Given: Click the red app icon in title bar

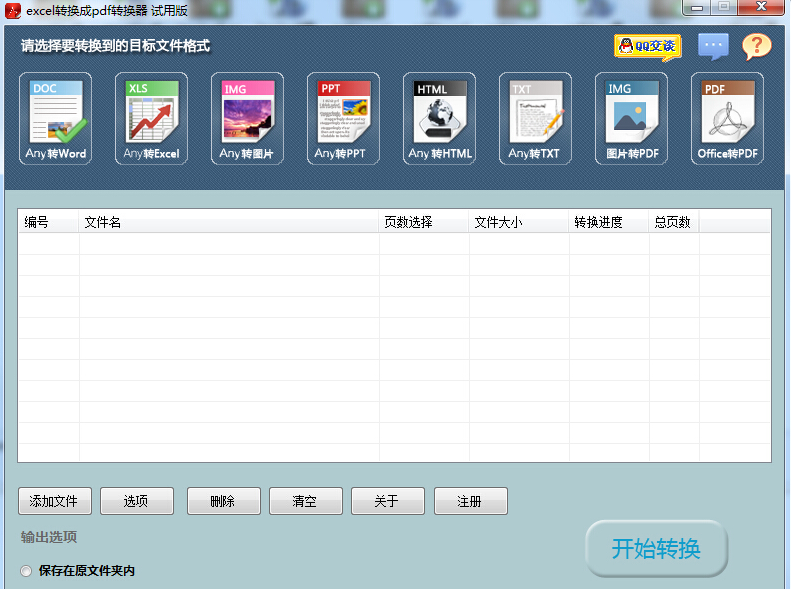Looking at the screenshot, I should [13, 11].
